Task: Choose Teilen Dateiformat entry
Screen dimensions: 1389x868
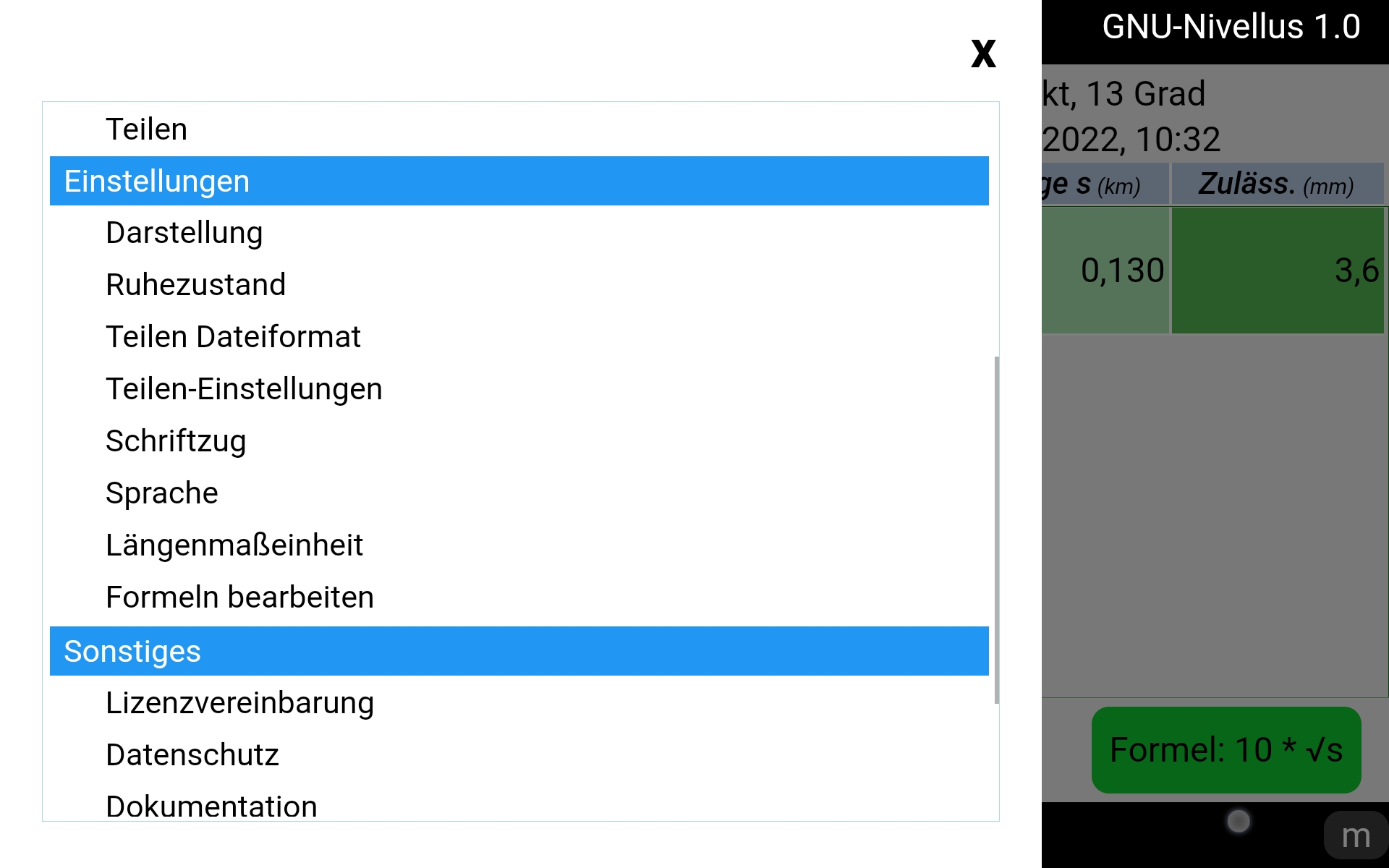Action: (233, 337)
